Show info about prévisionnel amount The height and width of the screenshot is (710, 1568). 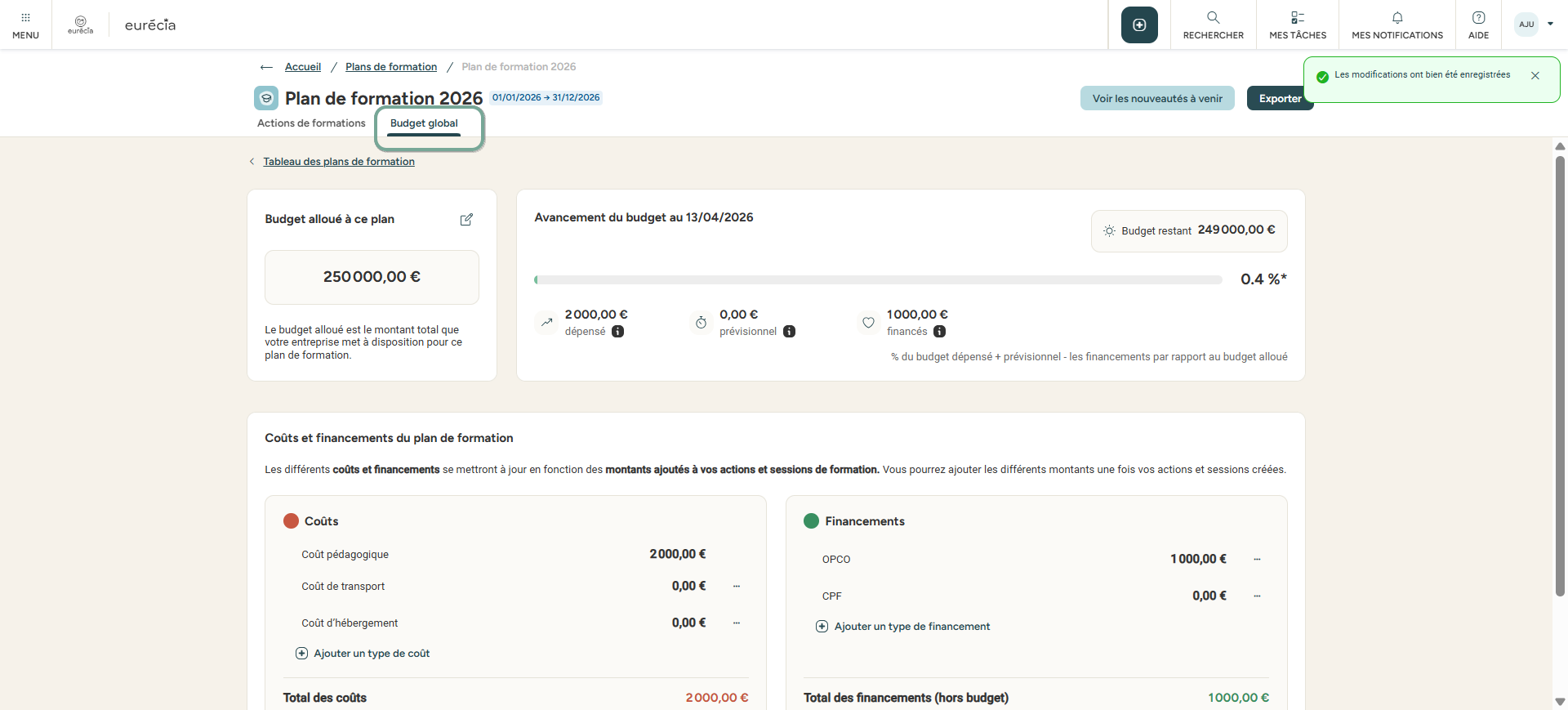pos(789,332)
